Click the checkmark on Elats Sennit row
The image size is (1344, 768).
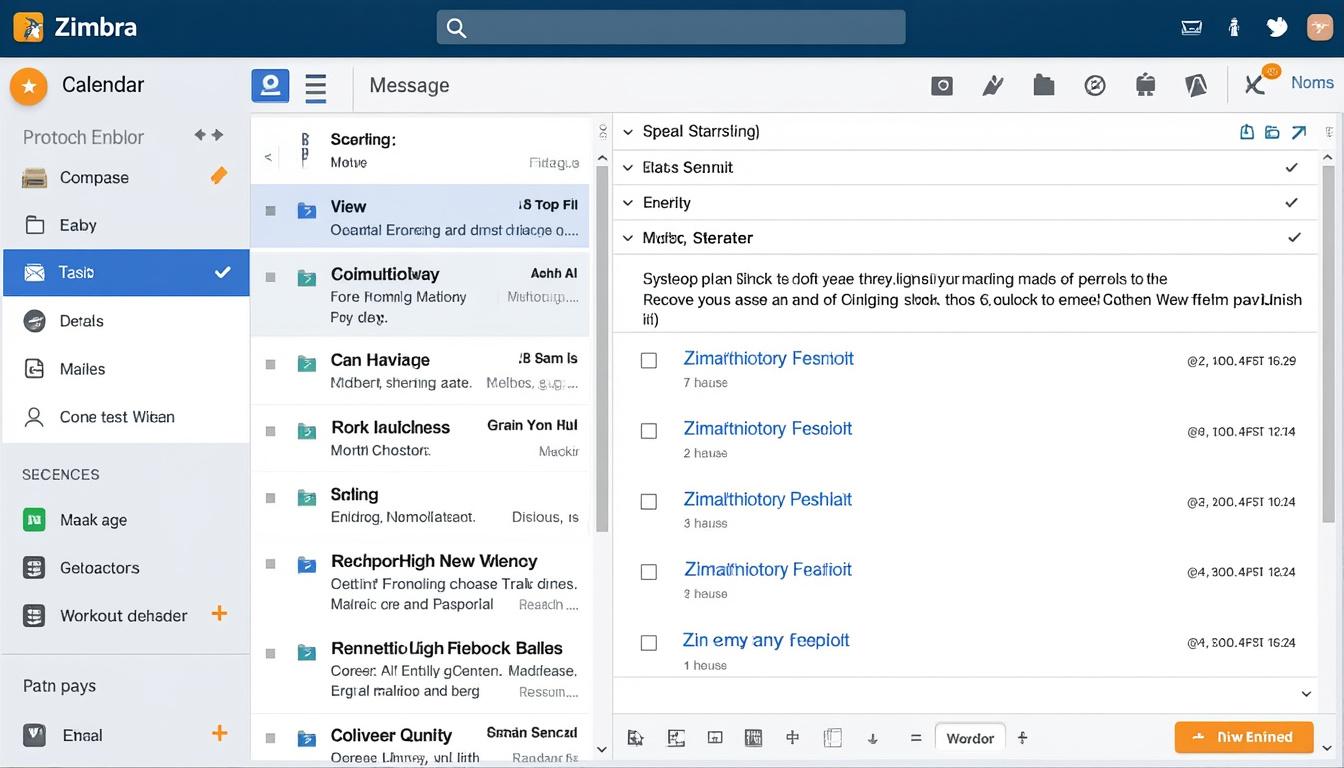point(1292,168)
